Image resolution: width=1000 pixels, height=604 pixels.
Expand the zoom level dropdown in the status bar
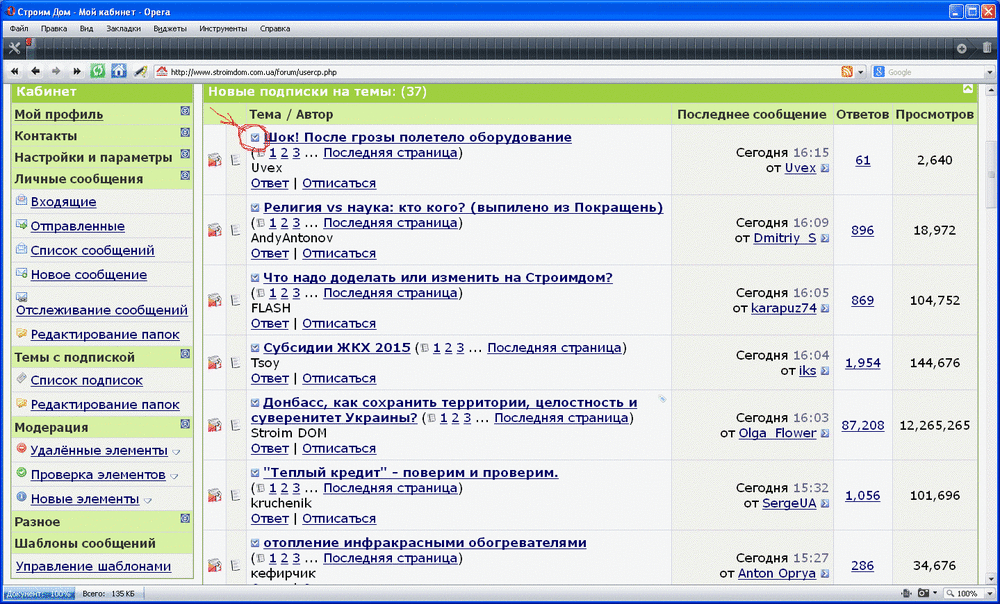990,594
